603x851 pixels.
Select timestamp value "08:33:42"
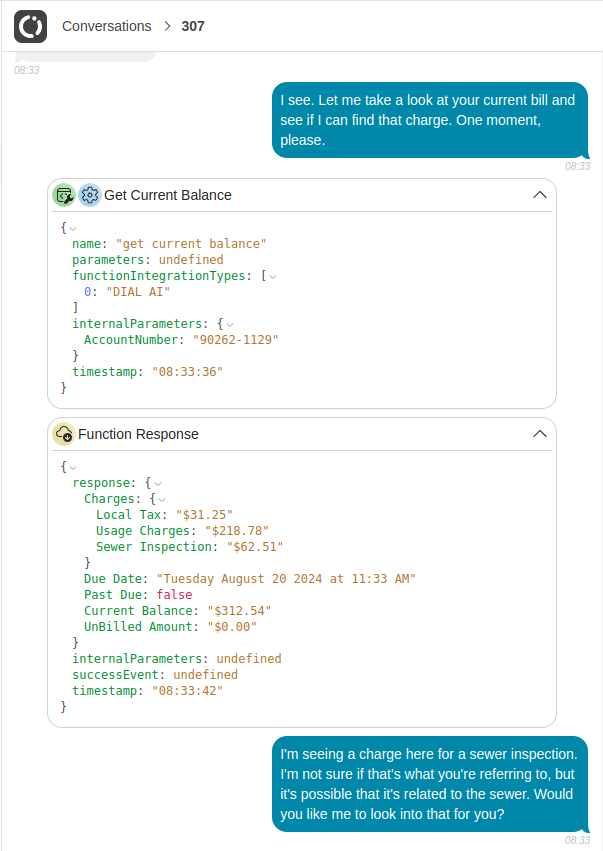(187, 690)
